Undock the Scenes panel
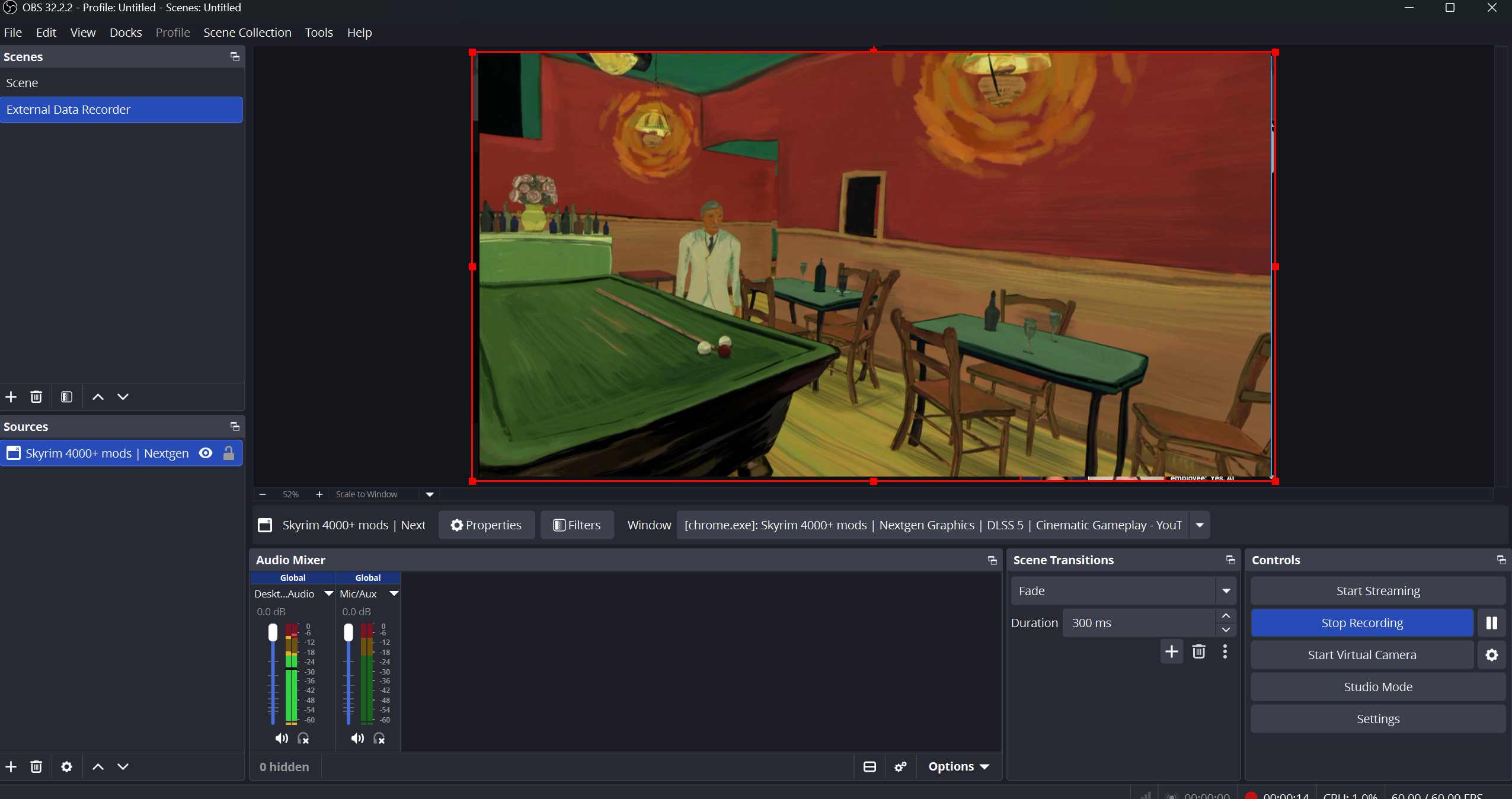Viewport: 1512px width, 799px height. [235, 57]
